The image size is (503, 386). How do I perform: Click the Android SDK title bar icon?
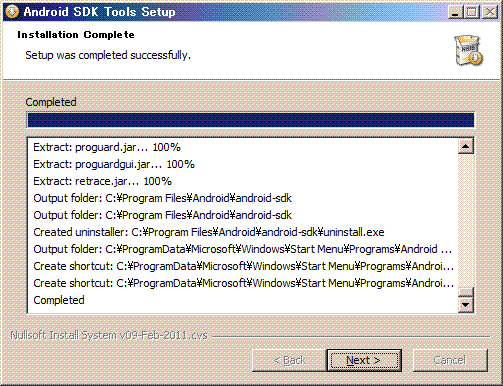point(12,12)
